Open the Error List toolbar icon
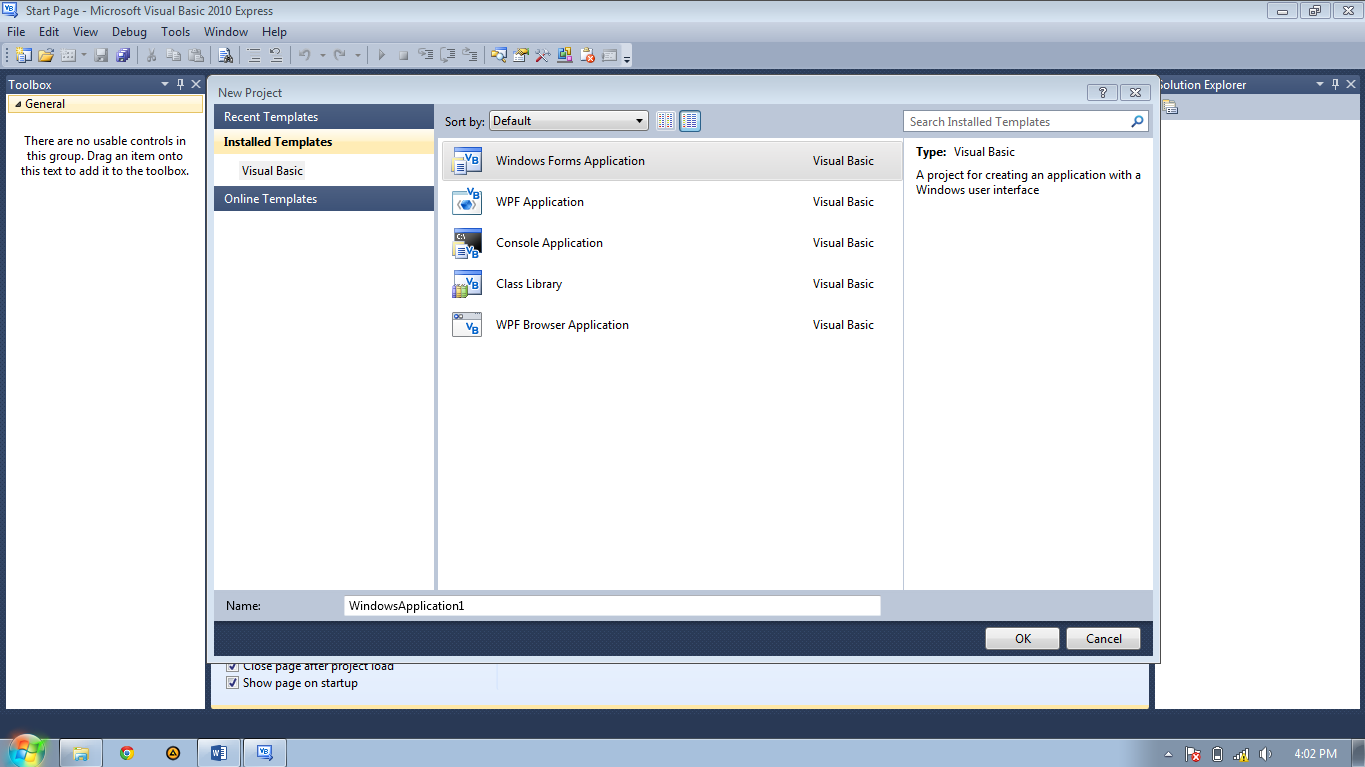 pyautogui.click(x=587, y=55)
